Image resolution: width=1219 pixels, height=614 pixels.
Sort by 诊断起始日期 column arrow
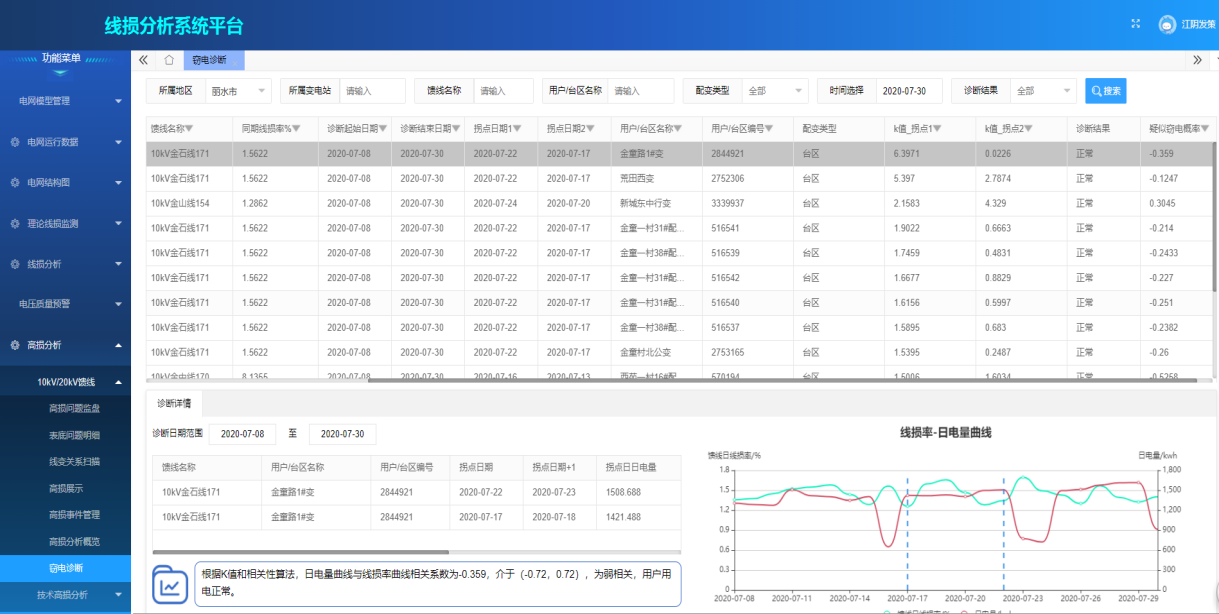tap(381, 128)
